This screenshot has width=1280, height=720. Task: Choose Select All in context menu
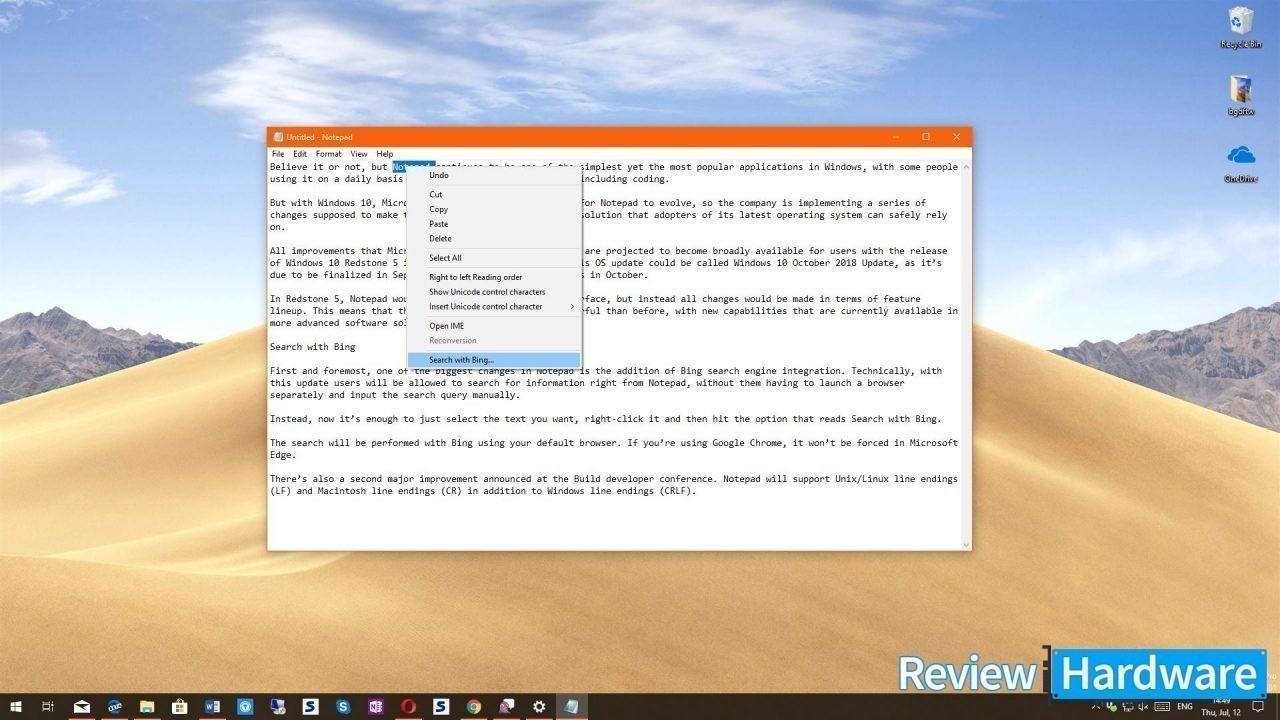(x=494, y=258)
